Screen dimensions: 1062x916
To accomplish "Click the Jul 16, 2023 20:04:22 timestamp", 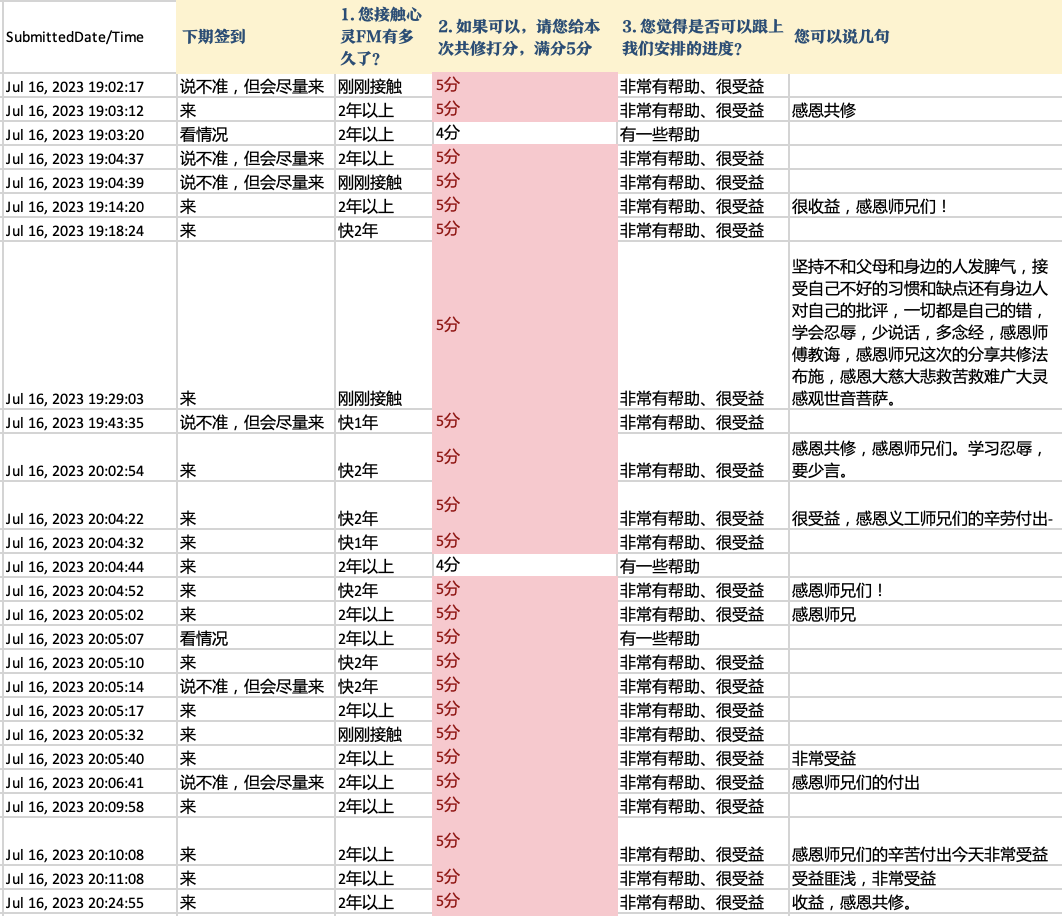I will coord(75,519).
